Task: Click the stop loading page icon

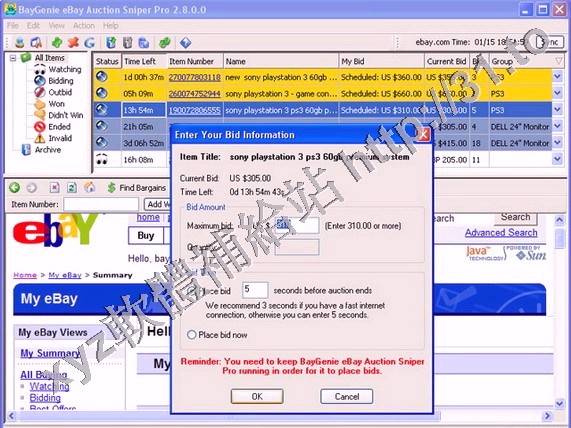Action: click(54, 188)
